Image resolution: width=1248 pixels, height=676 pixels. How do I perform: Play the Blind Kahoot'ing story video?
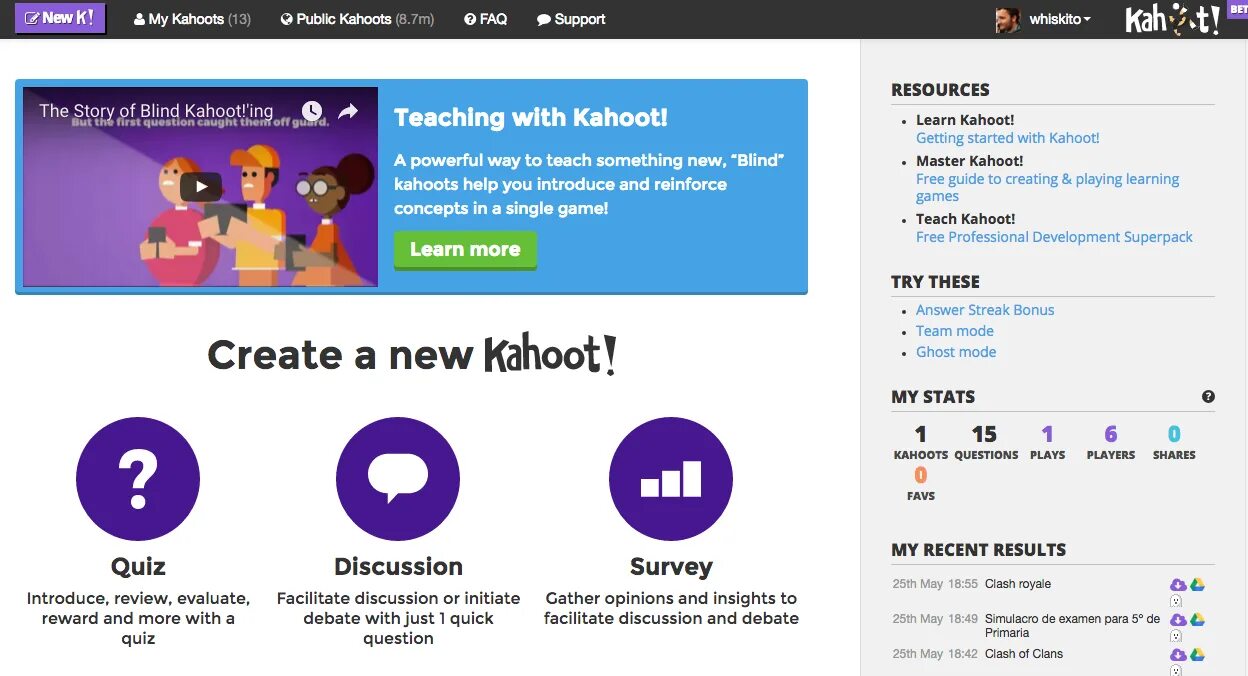point(201,186)
